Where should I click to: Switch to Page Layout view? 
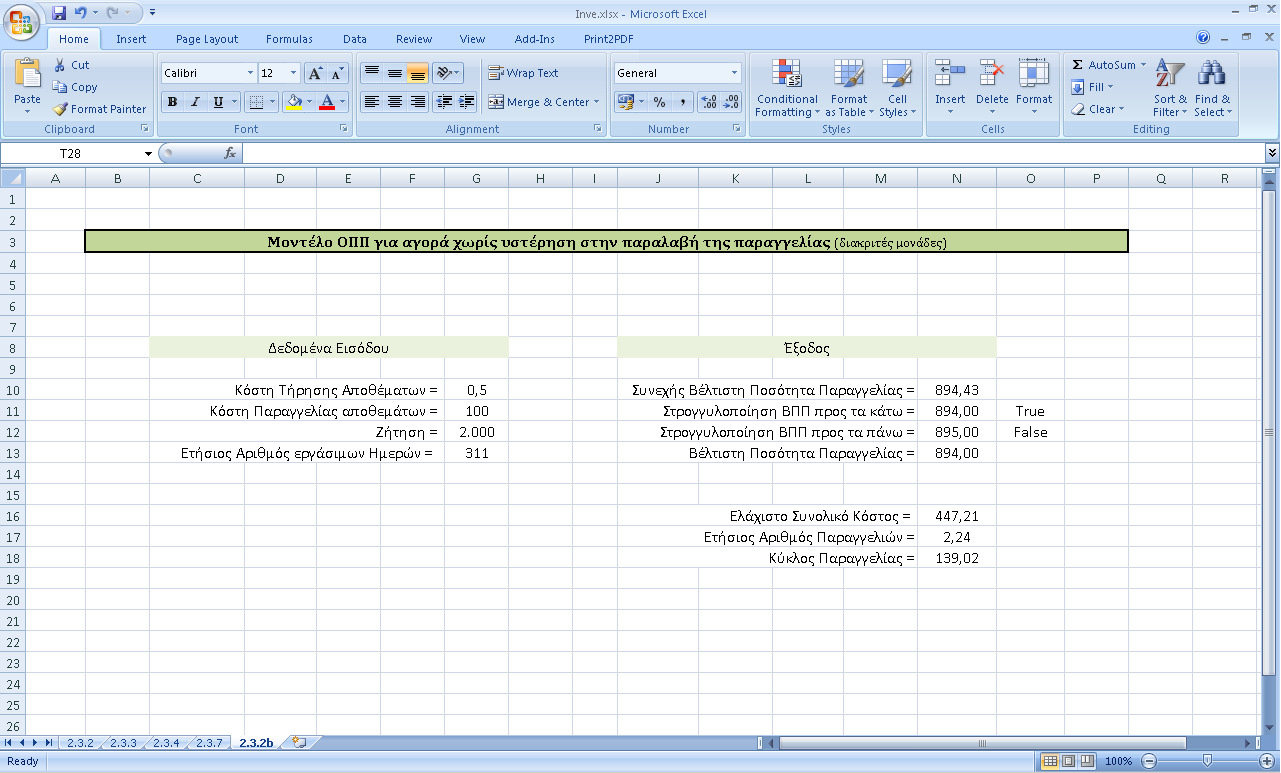point(1068,761)
